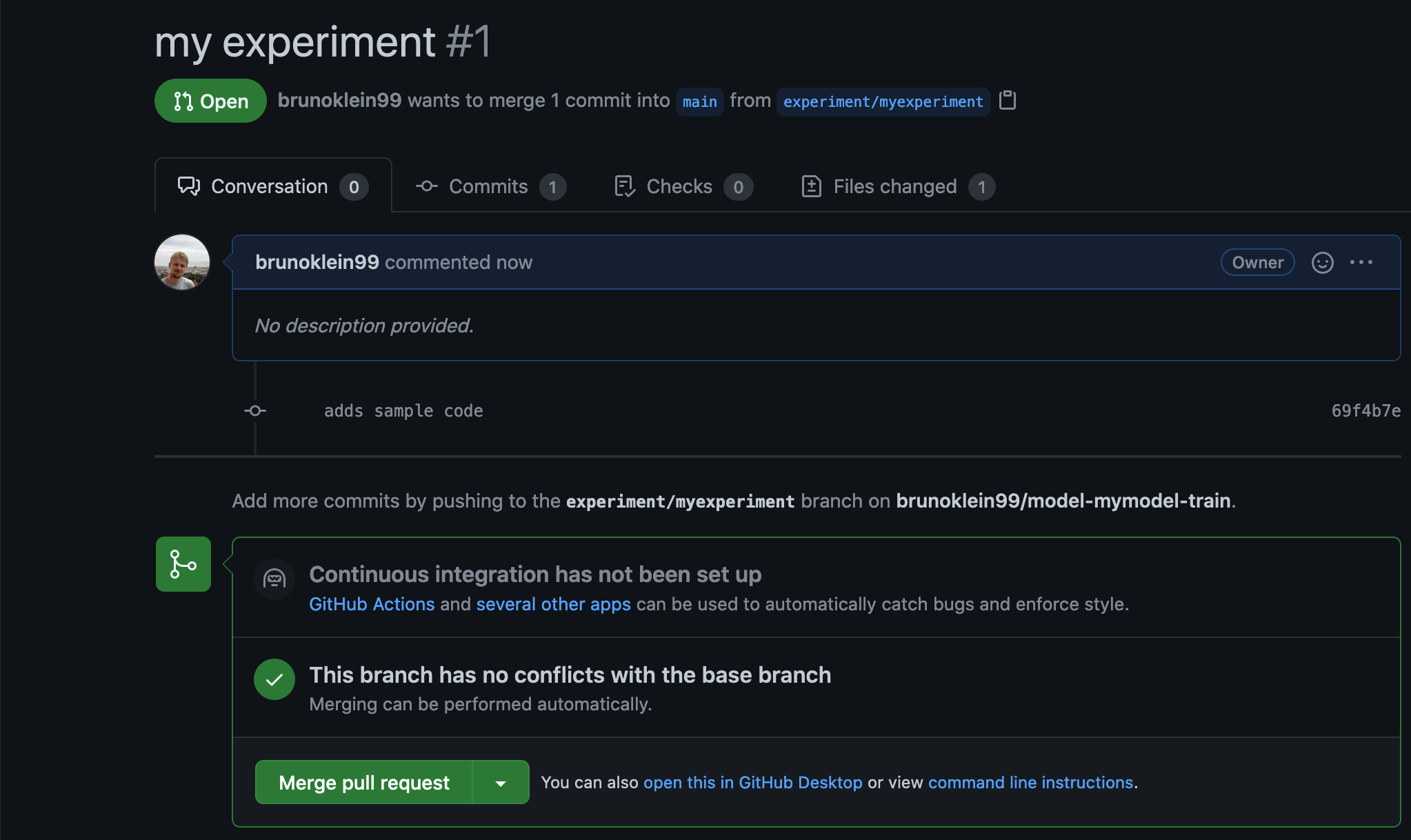This screenshot has height=840, width=1411.
Task: Open the comment options ellipsis menu
Action: tap(1361, 263)
